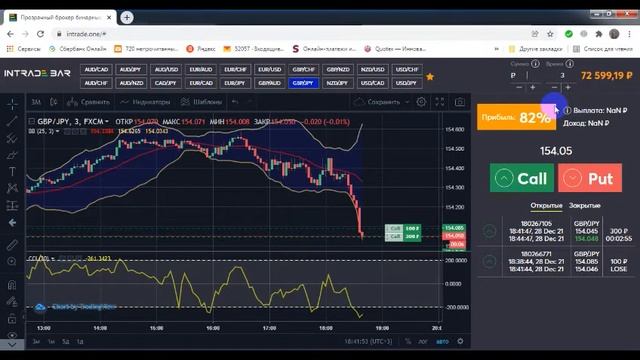This screenshot has height=360, width=640.
Task: Open chart settings gear in the top toolbar
Action: point(421,102)
